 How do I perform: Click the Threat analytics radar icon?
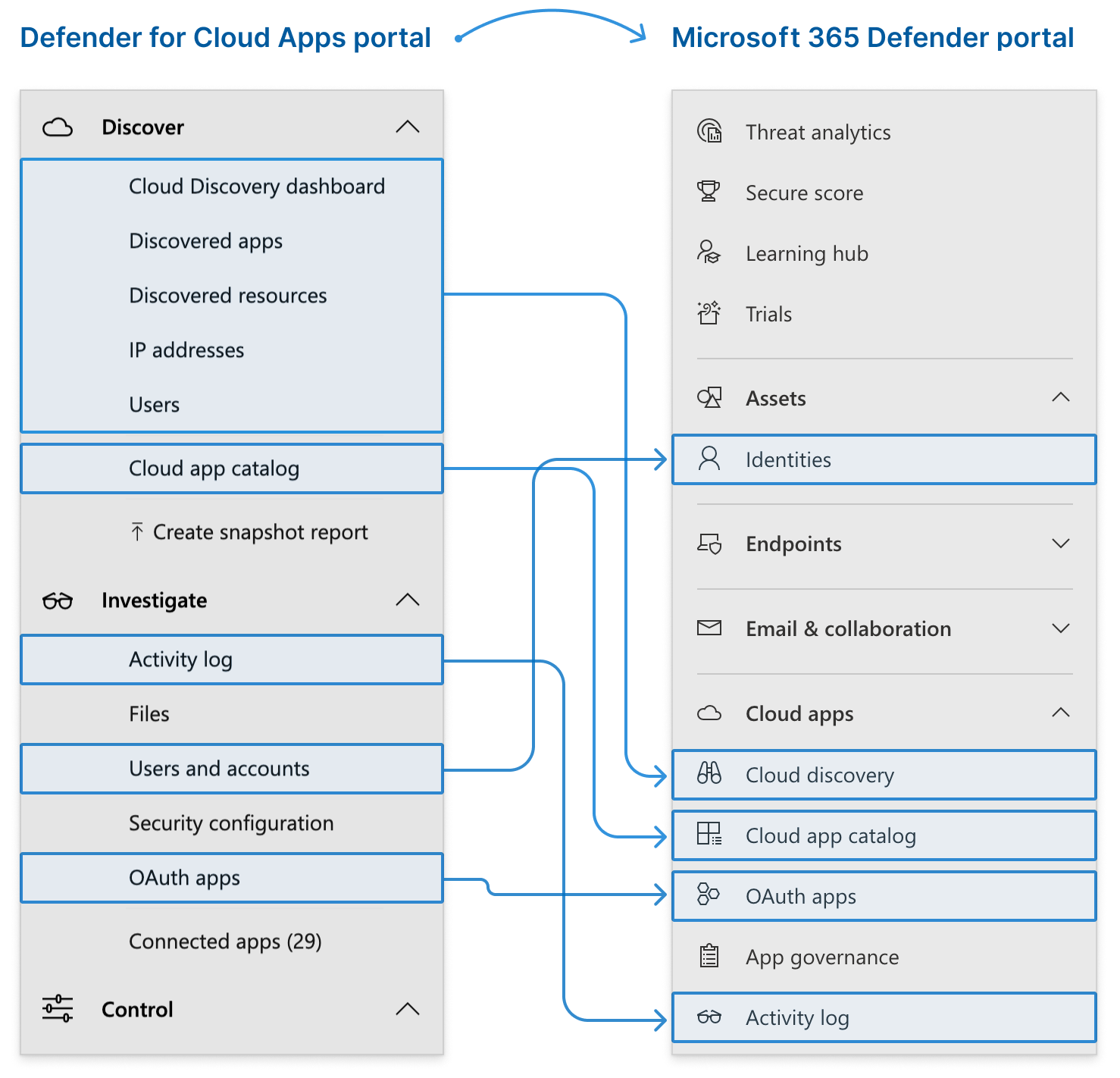click(709, 132)
